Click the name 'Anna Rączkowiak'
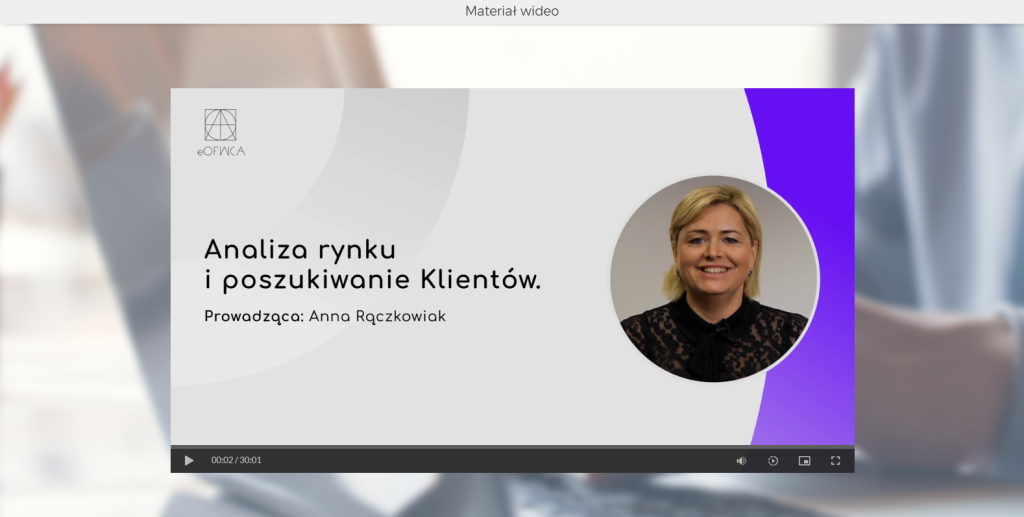This screenshot has width=1024, height=517. point(377,316)
